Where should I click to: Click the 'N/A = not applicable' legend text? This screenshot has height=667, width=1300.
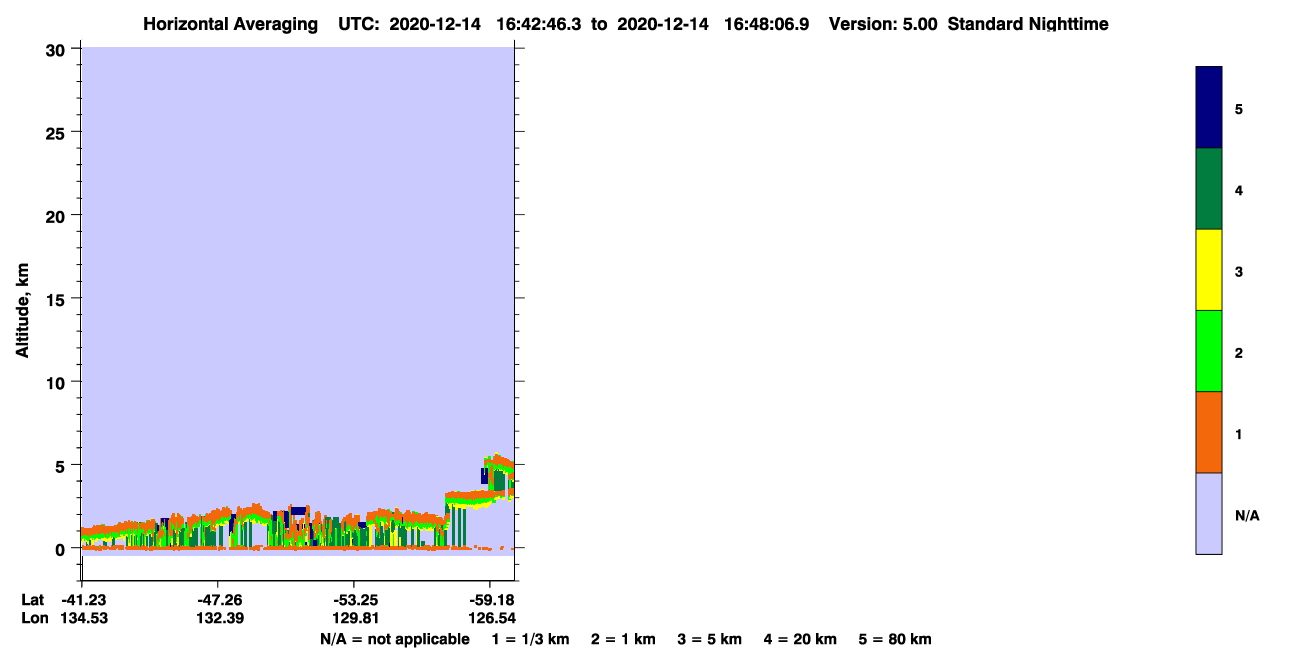pos(394,639)
